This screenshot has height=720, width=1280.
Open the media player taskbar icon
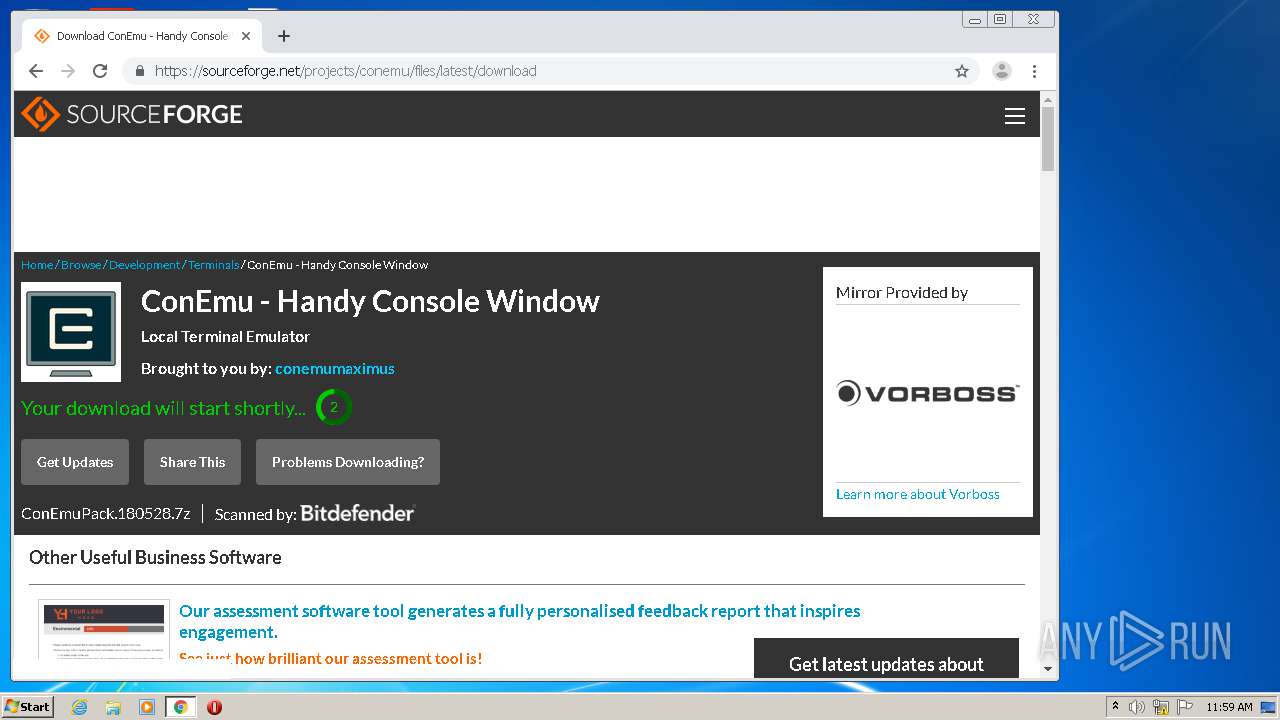146,707
